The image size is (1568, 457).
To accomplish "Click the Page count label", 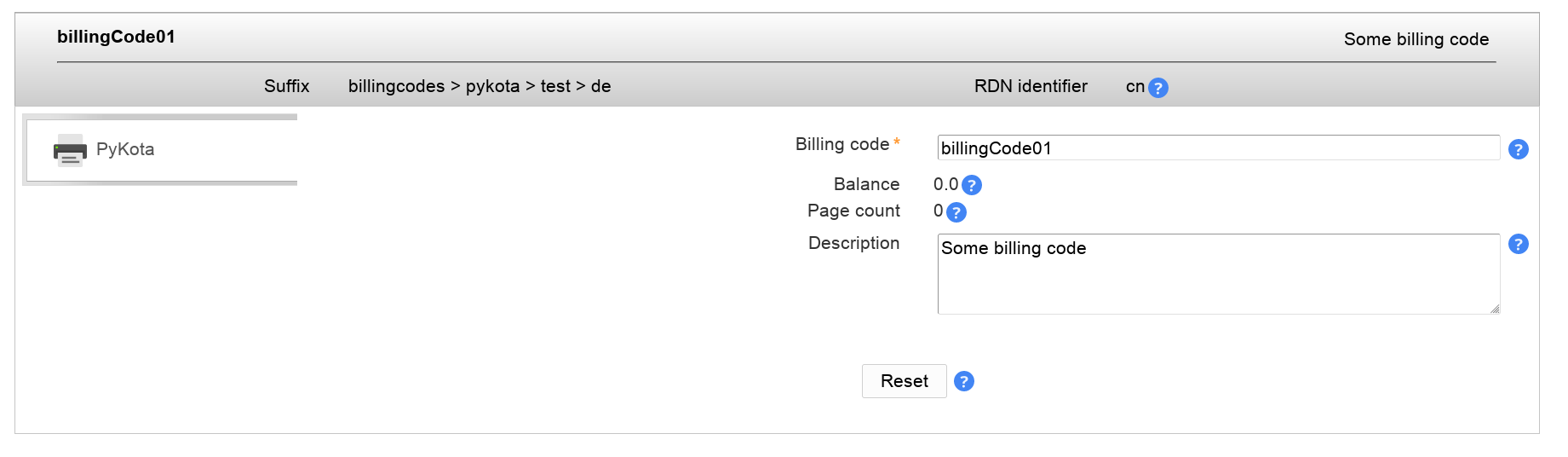I will pyautogui.click(x=853, y=211).
